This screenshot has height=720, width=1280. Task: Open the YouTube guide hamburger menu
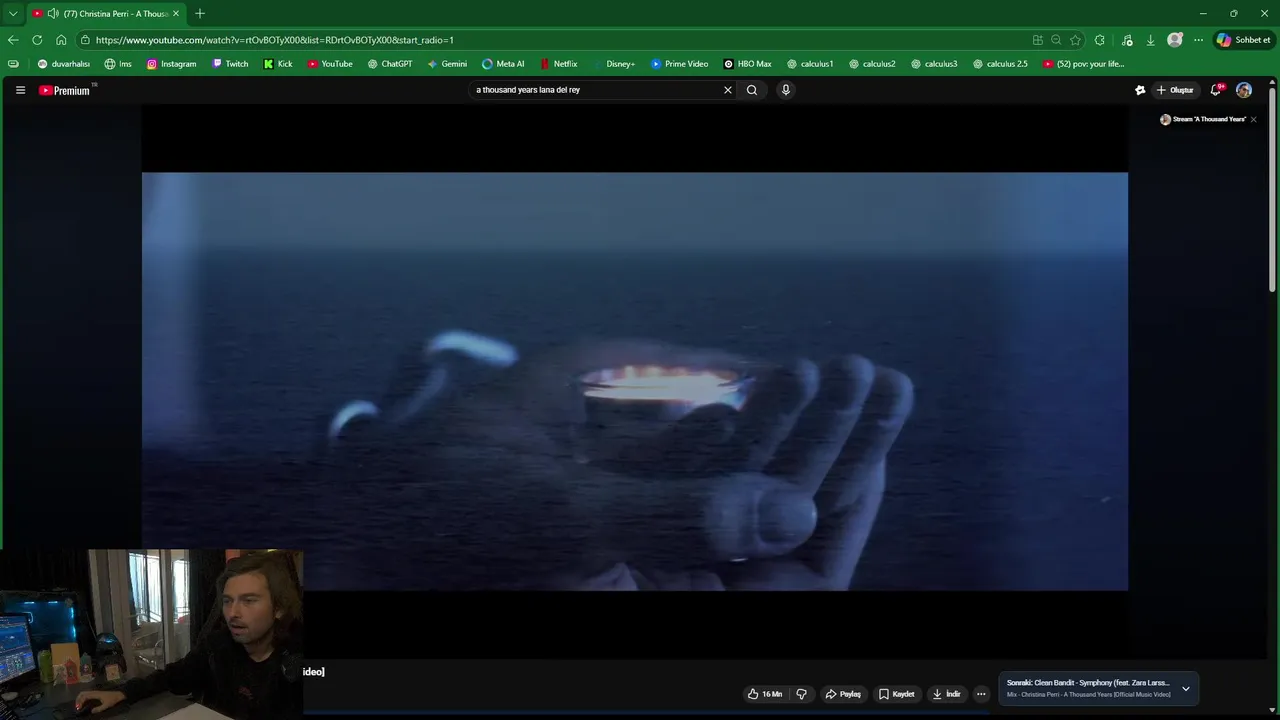[x=20, y=90]
